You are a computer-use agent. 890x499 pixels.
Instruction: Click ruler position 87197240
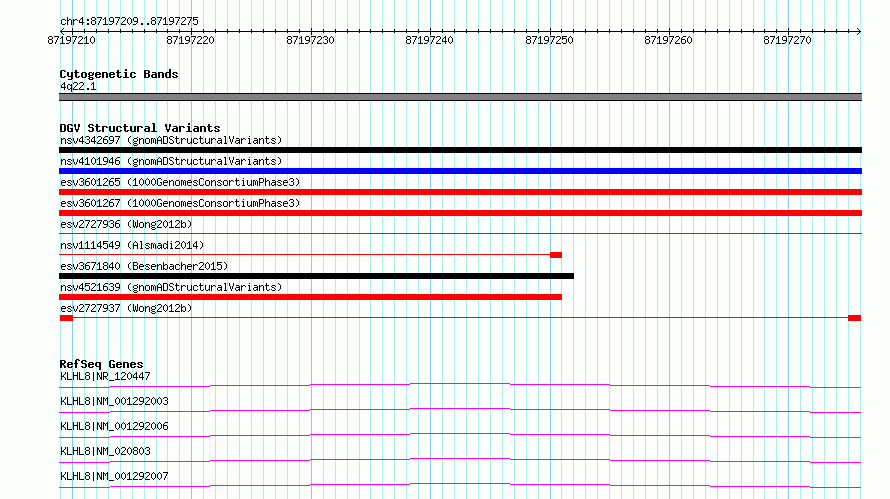[x=430, y=40]
